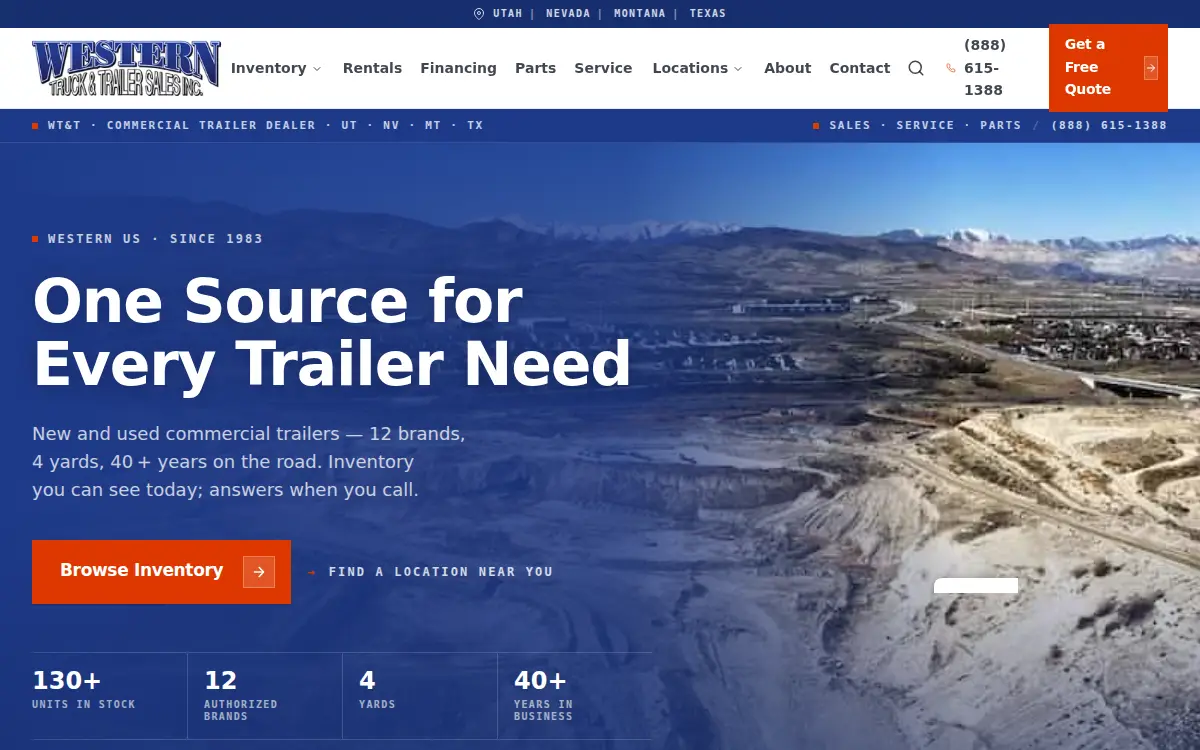Select the Utah location link
This screenshot has width=1200, height=750.
(507, 14)
